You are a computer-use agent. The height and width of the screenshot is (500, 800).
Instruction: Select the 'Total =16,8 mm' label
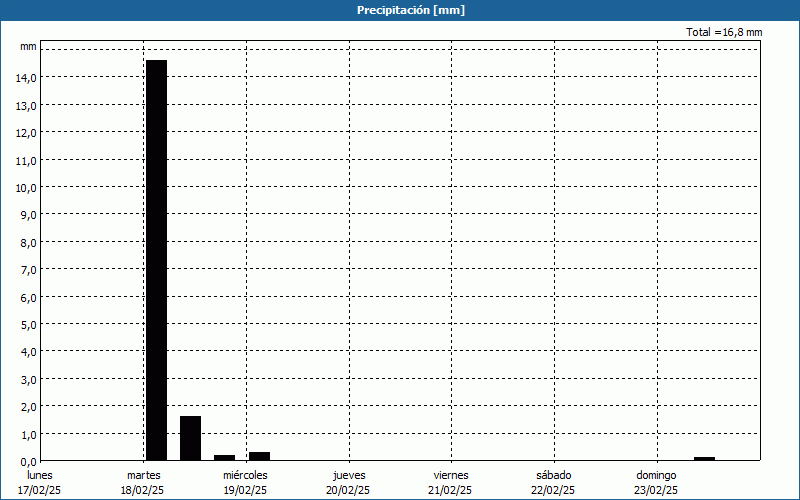click(x=724, y=32)
